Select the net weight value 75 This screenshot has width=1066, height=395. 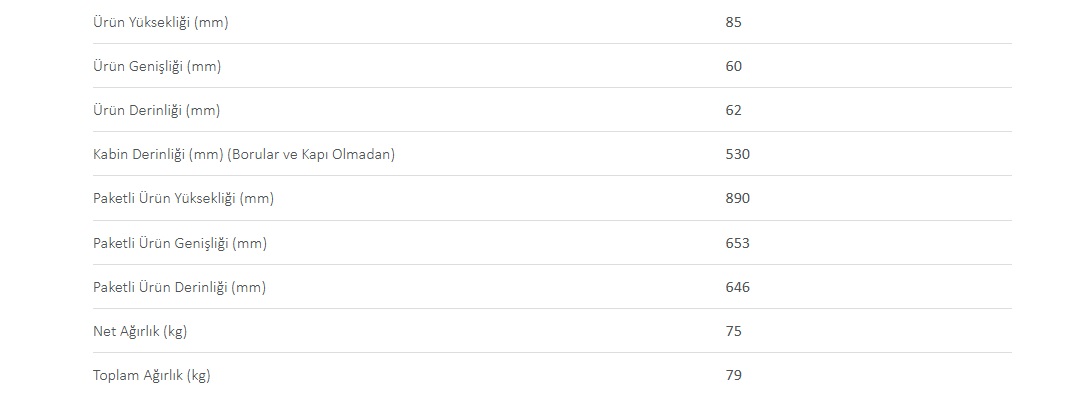pos(734,332)
